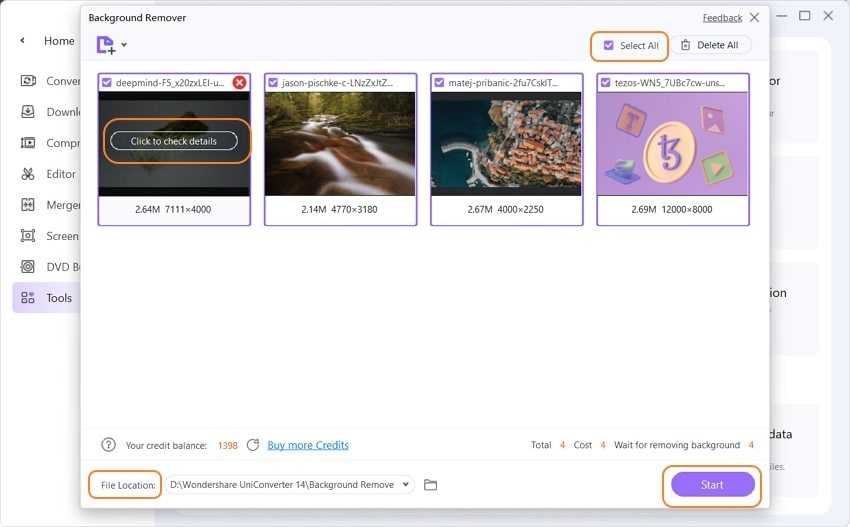Open the Buy more Credits link
850x527 pixels.
tap(308, 445)
